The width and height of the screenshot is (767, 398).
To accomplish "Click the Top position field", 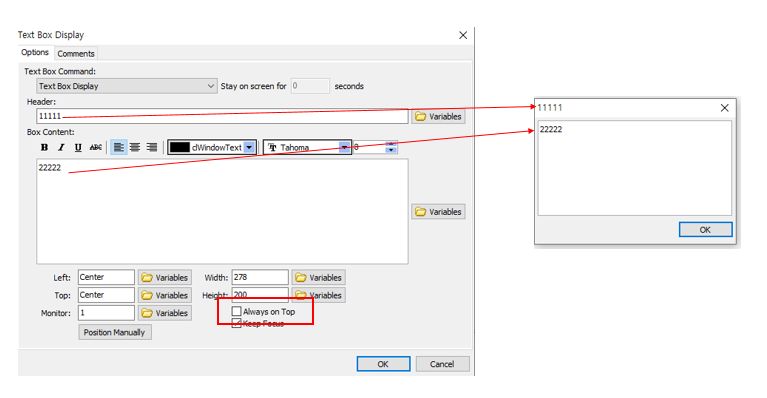I will pyautogui.click(x=106, y=295).
